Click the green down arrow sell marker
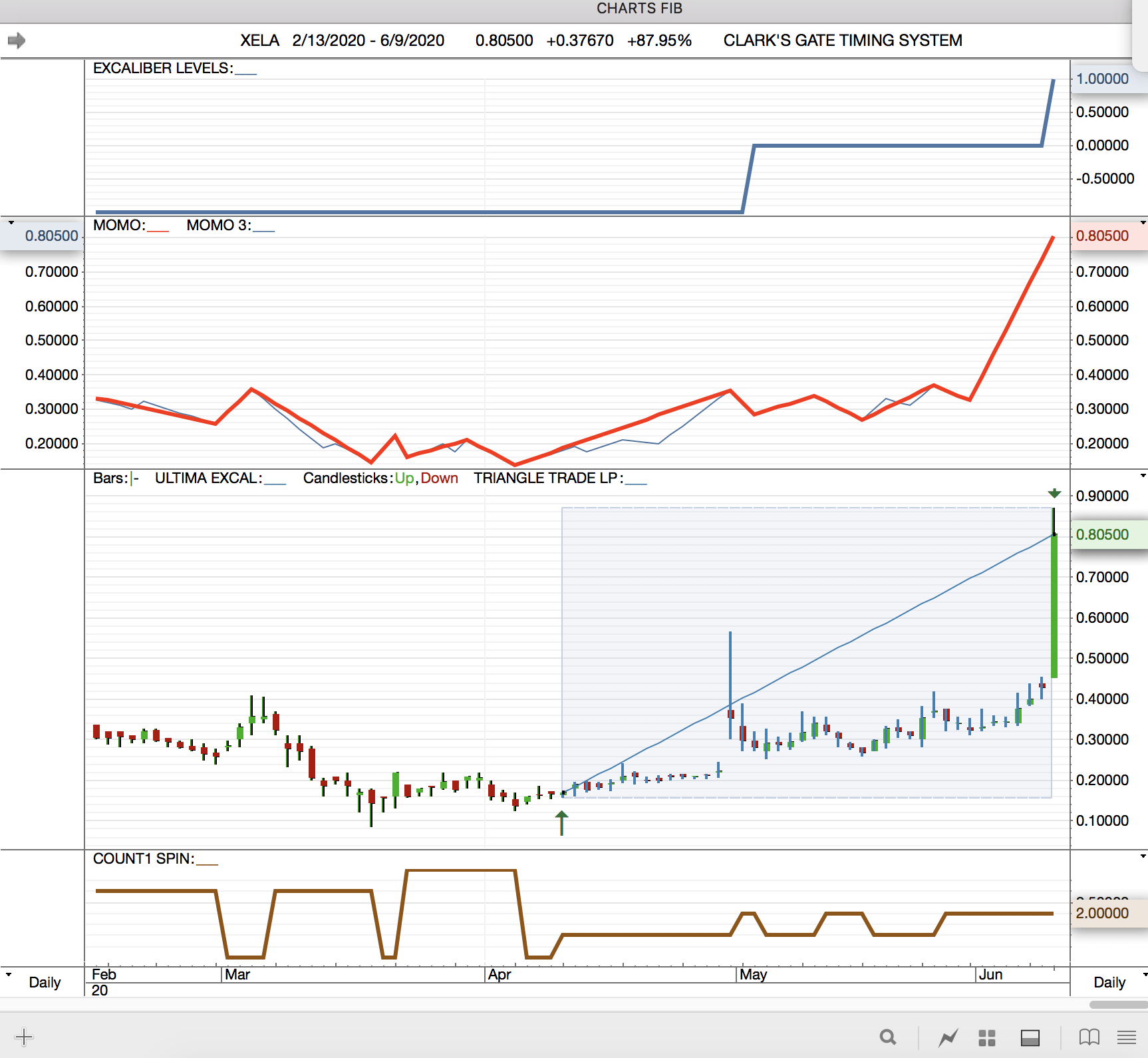The height and width of the screenshot is (1058, 1148). (1054, 494)
